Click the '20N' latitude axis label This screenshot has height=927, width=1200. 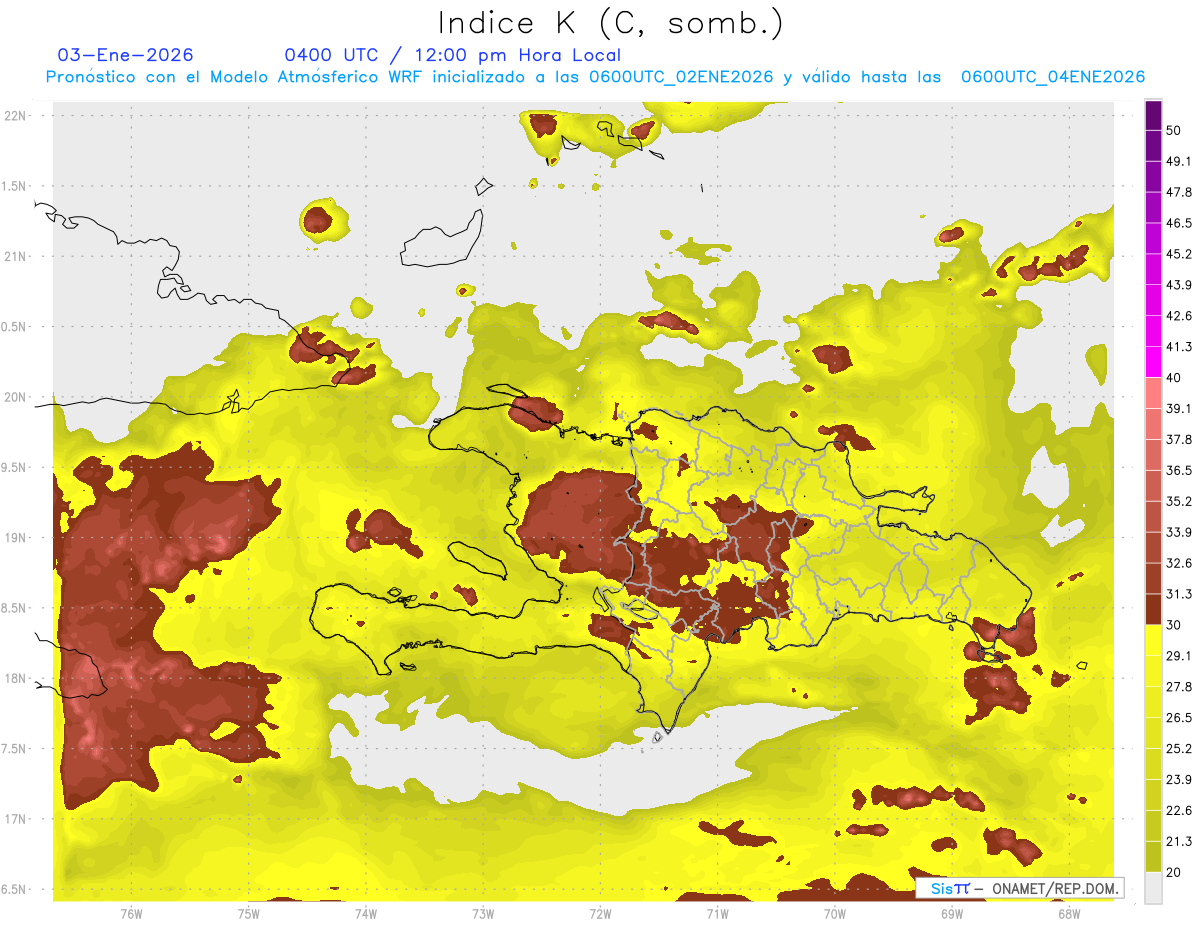click(15, 398)
